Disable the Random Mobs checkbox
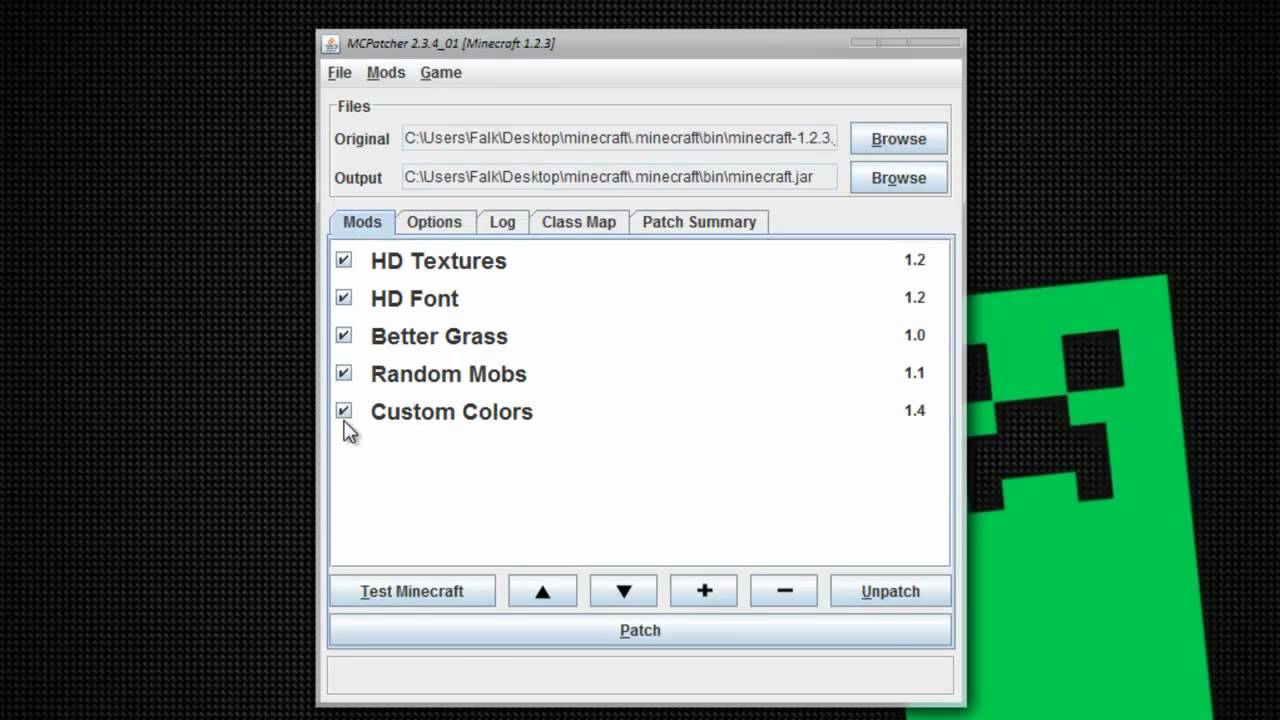 pyautogui.click(x=344, y=373)
